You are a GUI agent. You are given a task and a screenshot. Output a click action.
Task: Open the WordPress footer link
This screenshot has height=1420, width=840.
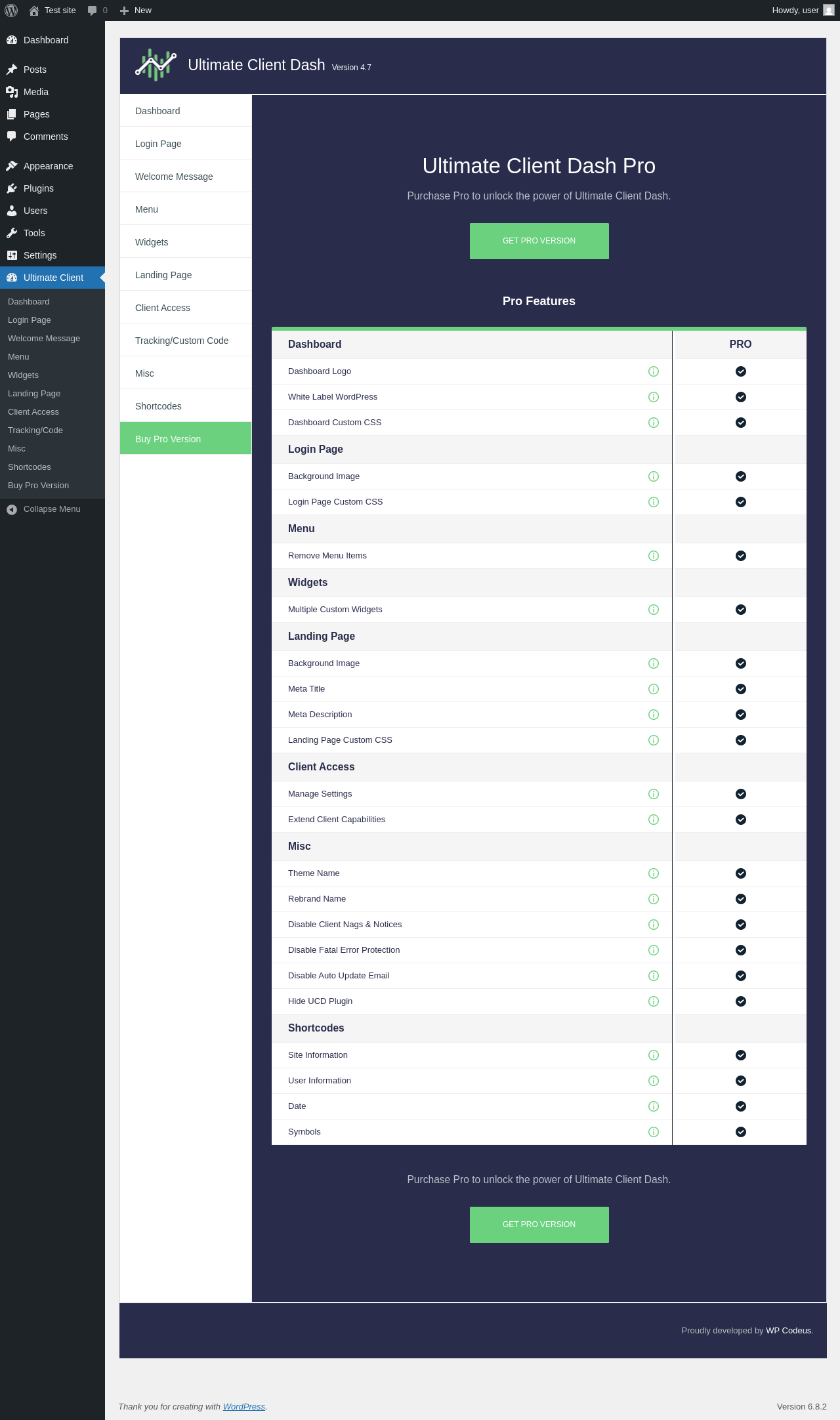tap(244, 1406)
